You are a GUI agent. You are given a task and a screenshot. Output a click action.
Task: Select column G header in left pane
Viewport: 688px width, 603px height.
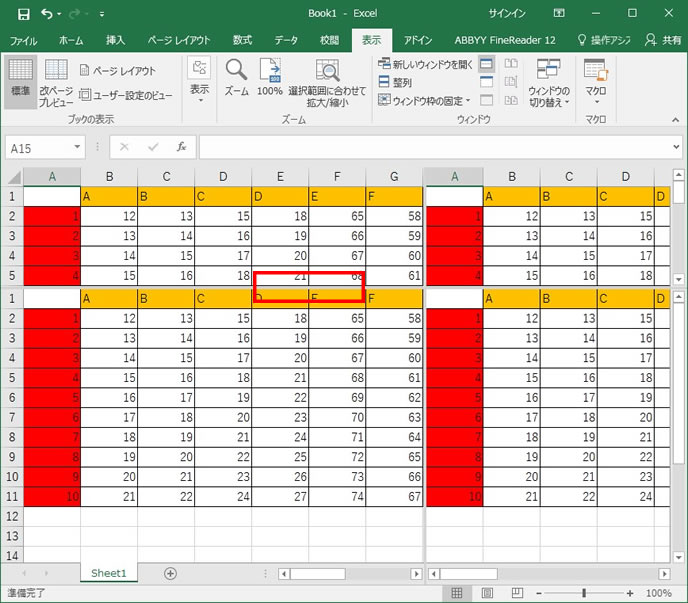394,176
